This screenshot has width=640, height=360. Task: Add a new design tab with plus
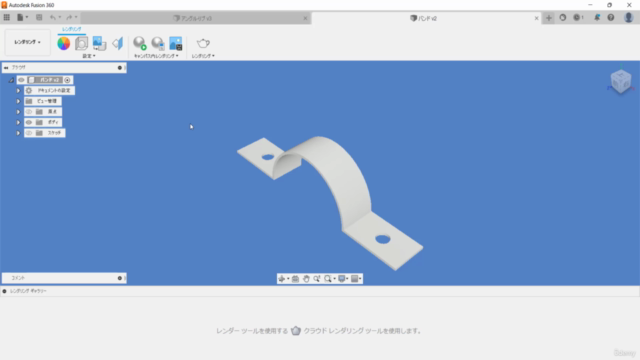coord(549,18)
